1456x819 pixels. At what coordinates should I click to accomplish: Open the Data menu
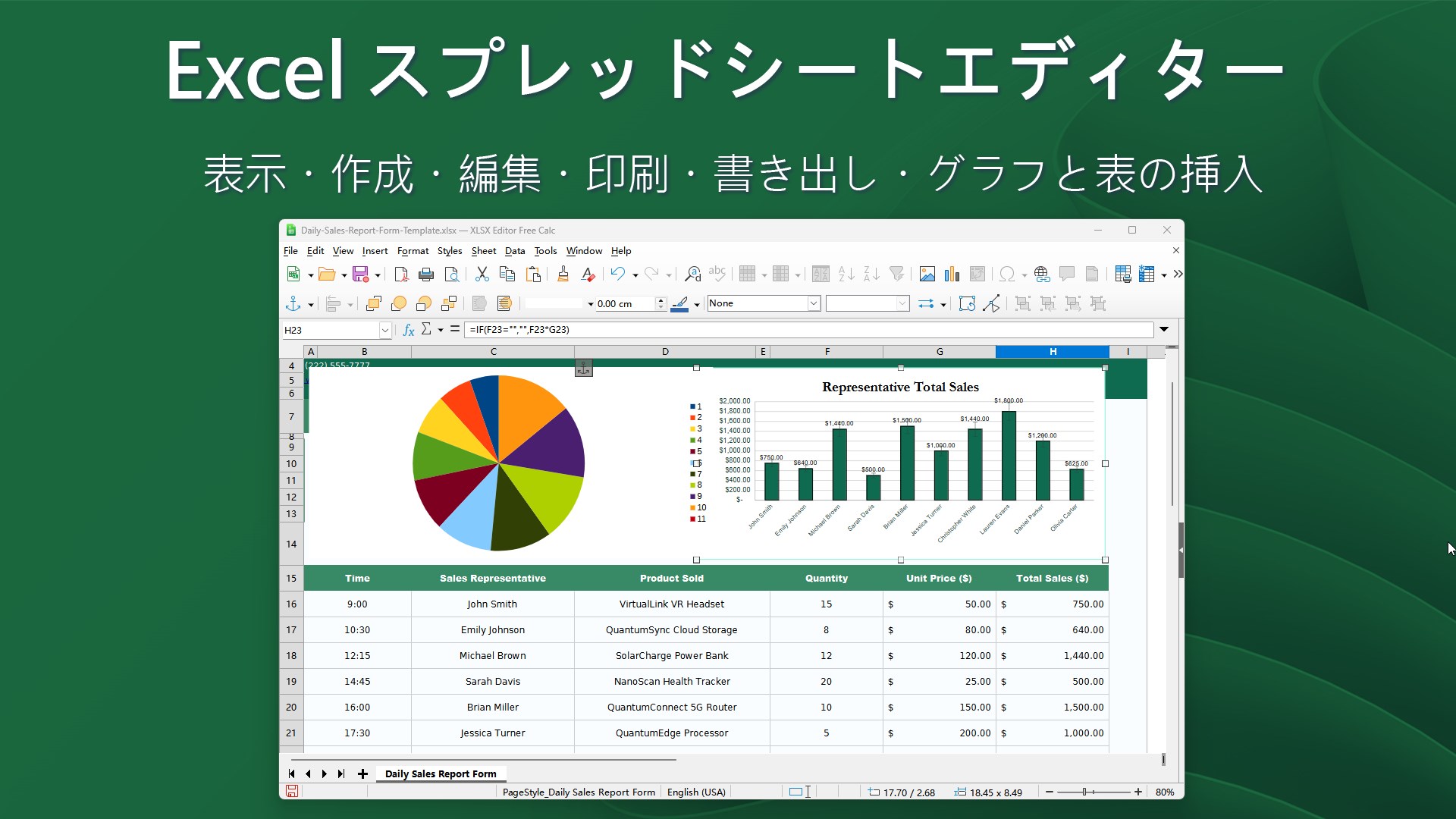(515, 251)
